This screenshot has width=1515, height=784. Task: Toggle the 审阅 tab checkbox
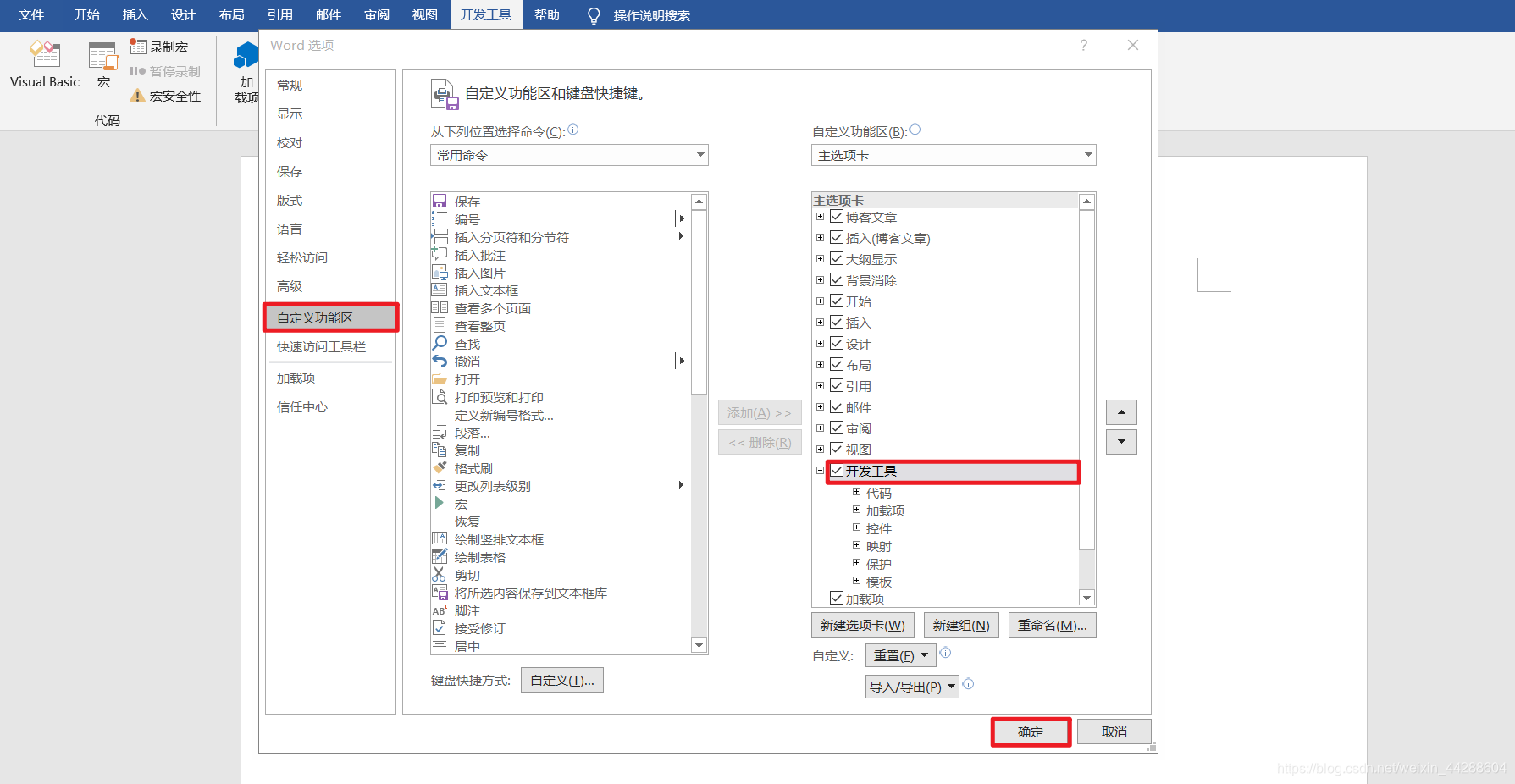click(837, 428)
